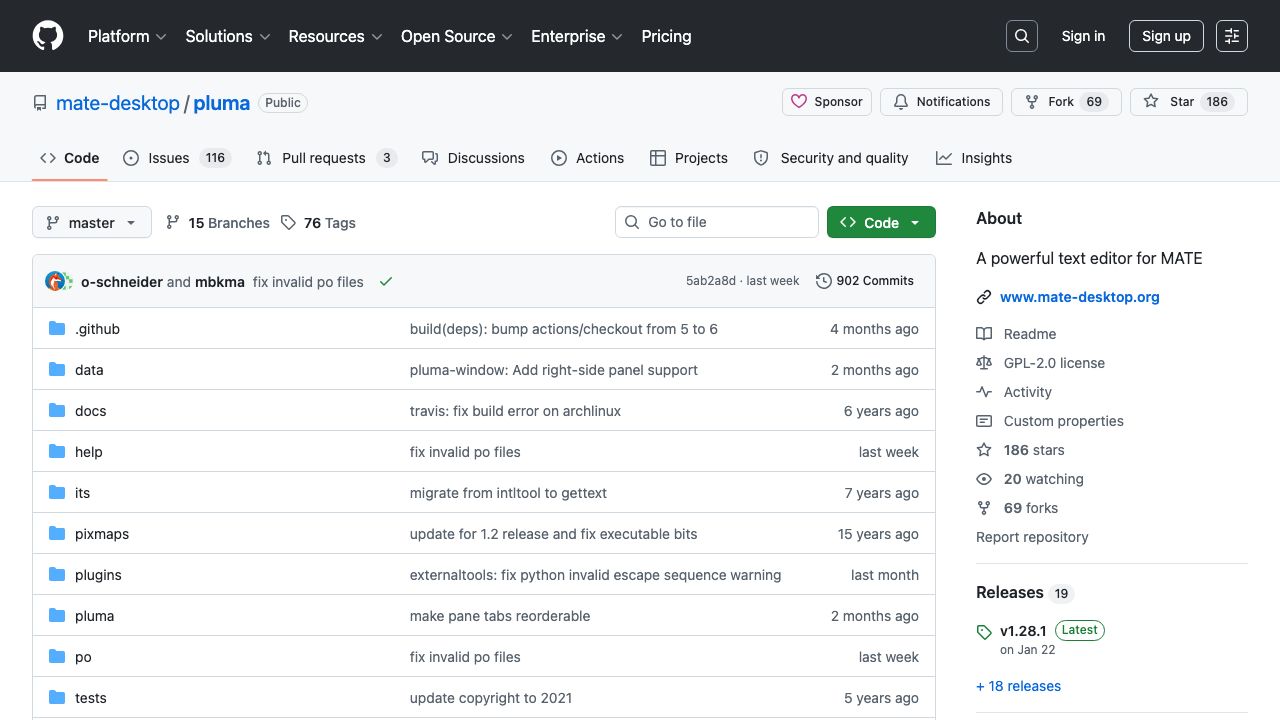This screenshot has height=720, width=1280.
Task: Click the data folder icon
Action: tap(57, 370)
